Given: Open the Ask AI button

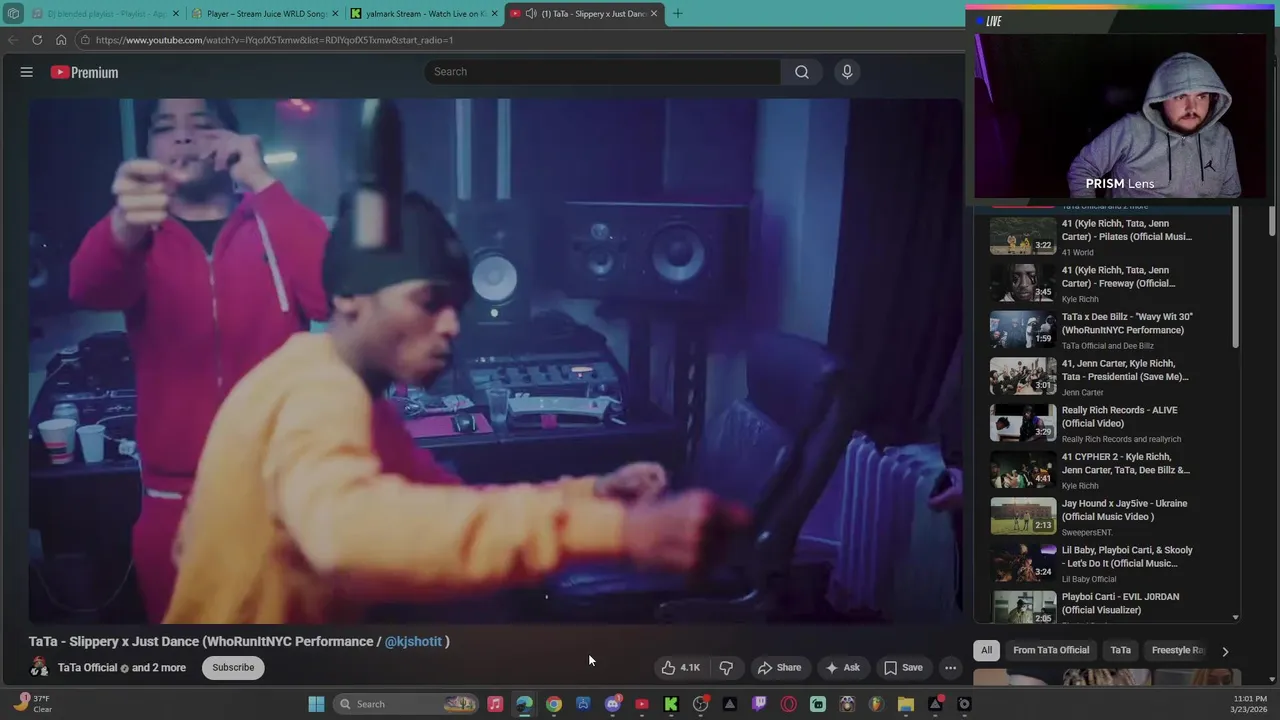Looking at the screenshot, I should pos(842,667).
